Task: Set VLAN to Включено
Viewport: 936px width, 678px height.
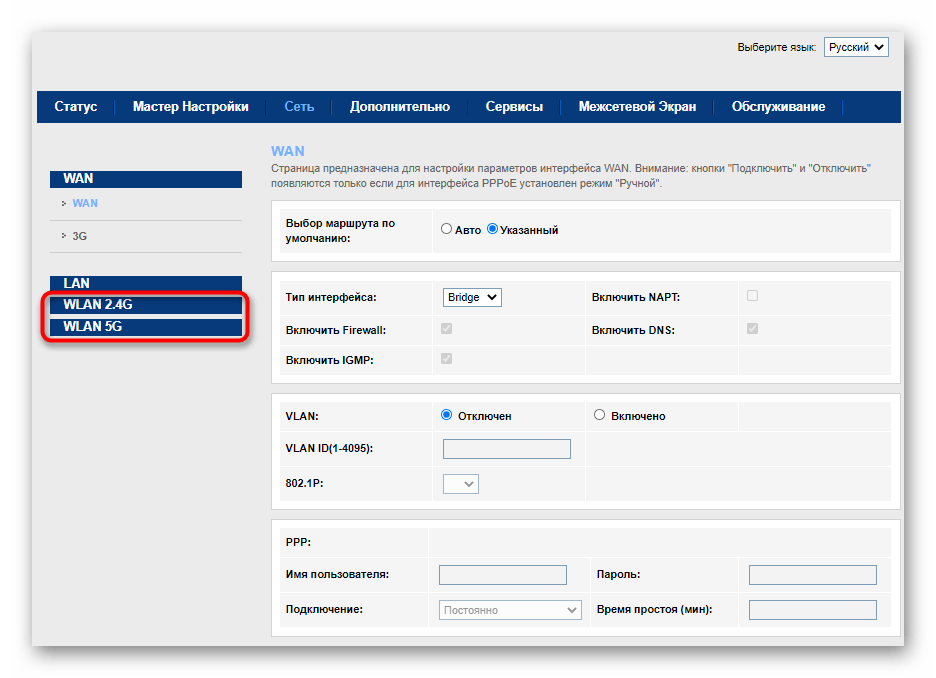Action: click(x=600, y=415)
